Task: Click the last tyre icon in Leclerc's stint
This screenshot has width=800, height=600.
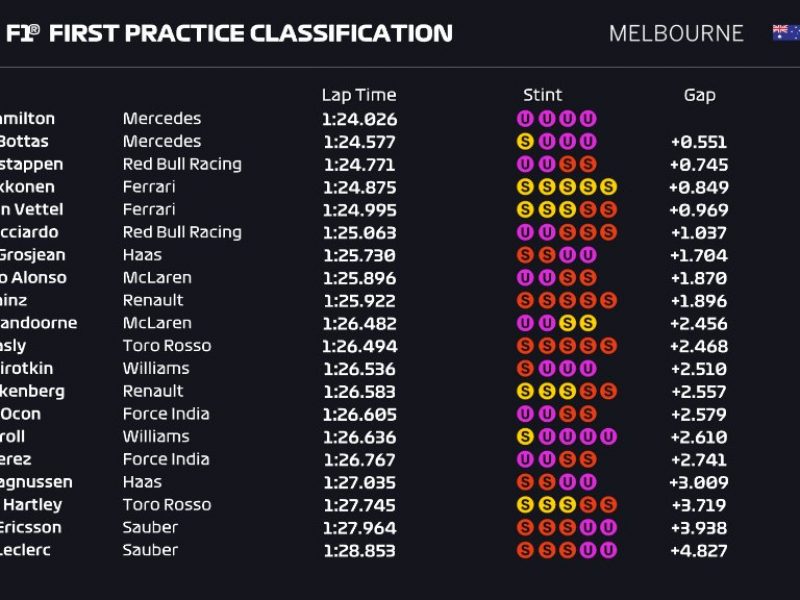Action: pyautogui.click(x=608, y=550)
